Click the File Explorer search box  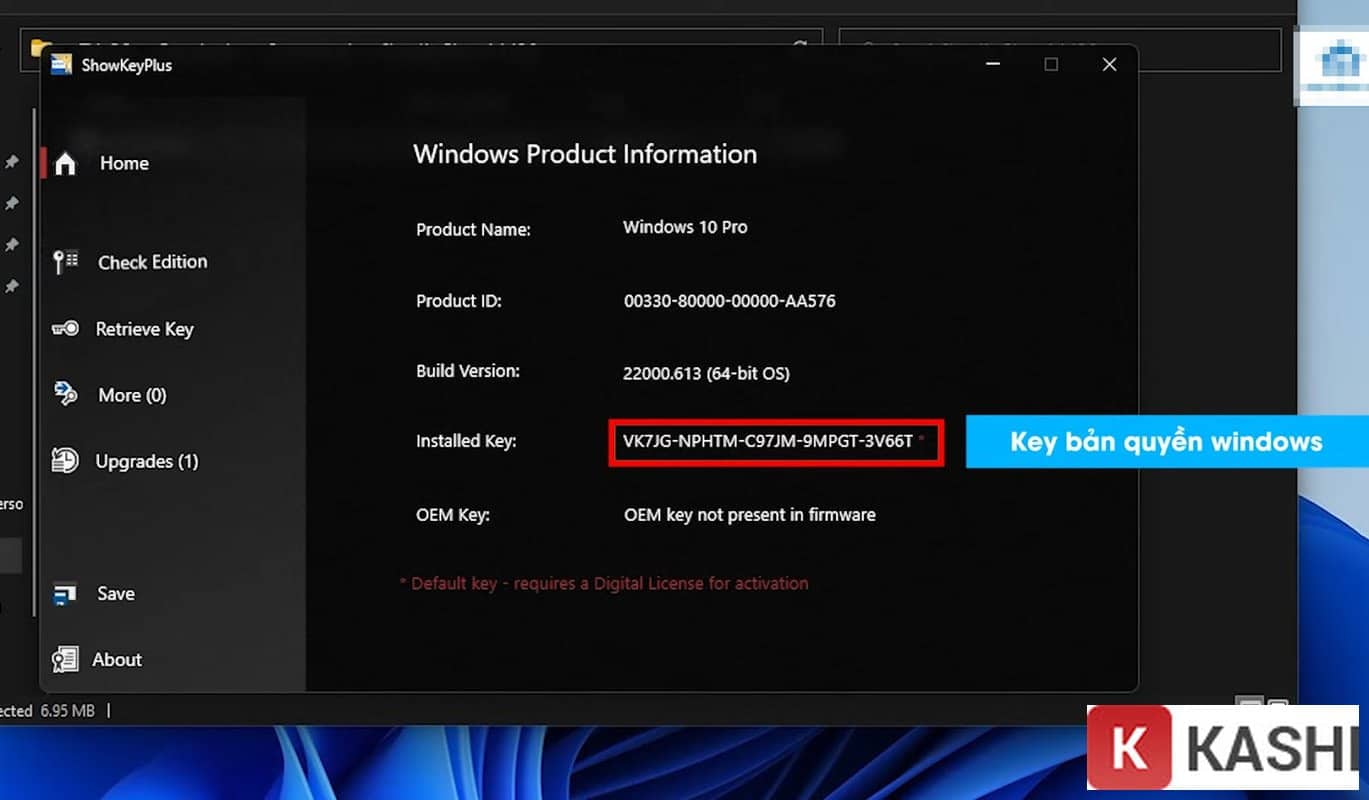[1061, 48]
